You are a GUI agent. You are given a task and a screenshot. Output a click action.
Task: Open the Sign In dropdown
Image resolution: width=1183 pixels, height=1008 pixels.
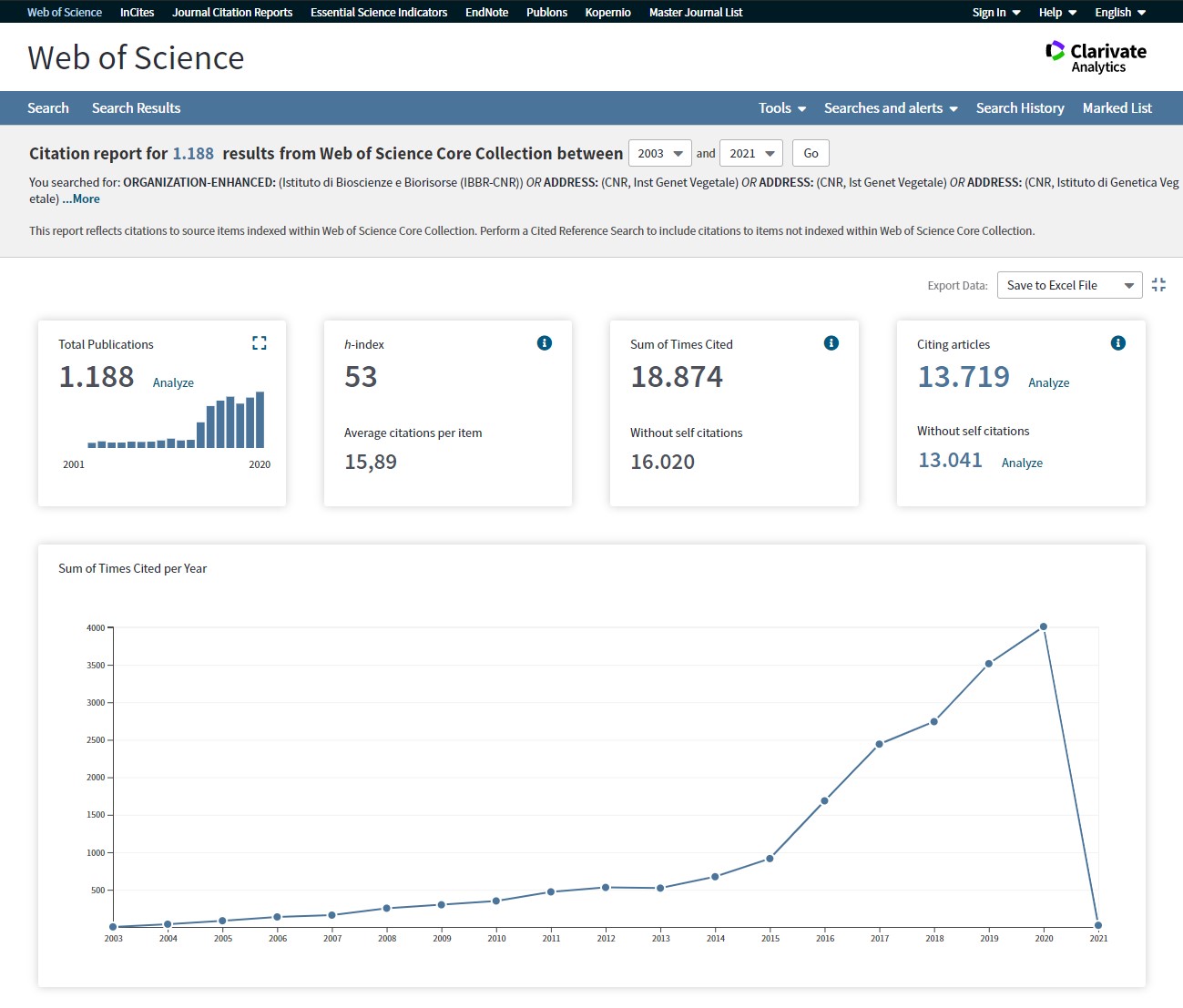tap(996, 13)
